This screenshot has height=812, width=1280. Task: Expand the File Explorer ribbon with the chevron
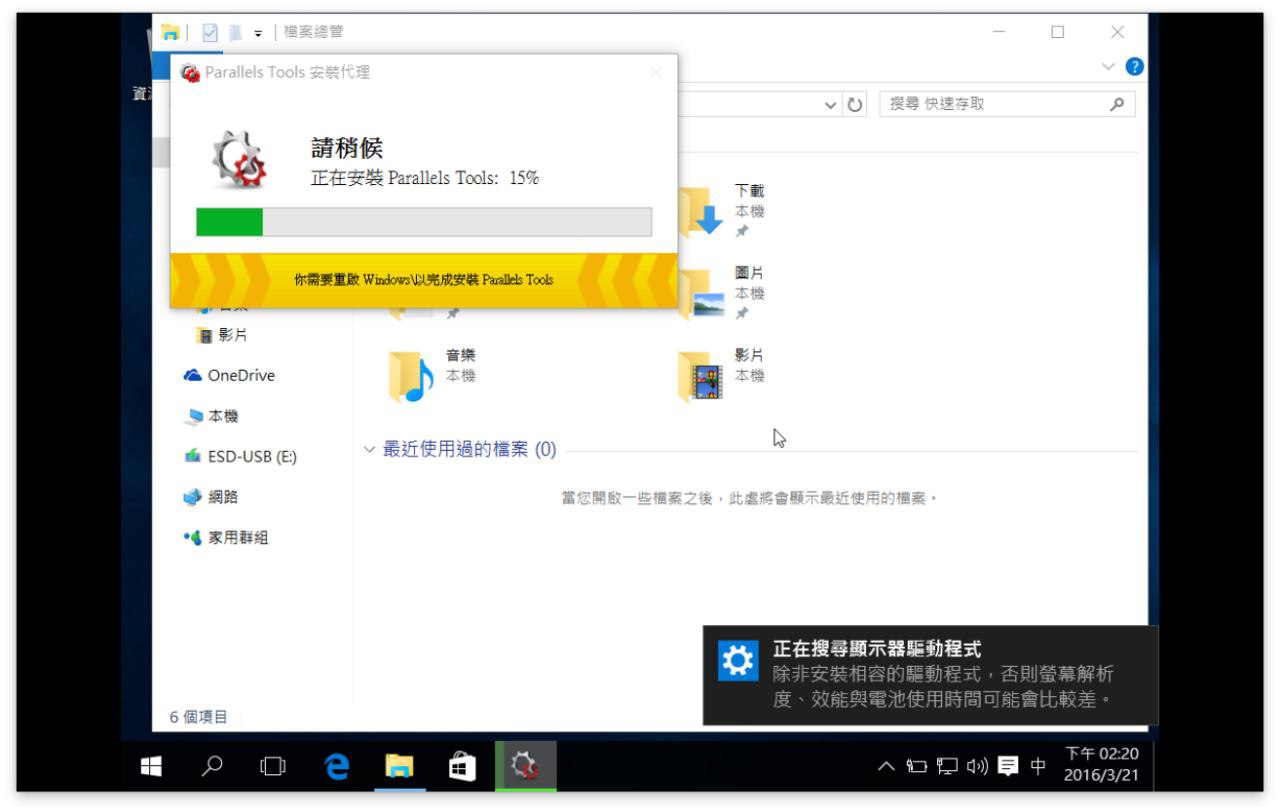[1108, 67]
